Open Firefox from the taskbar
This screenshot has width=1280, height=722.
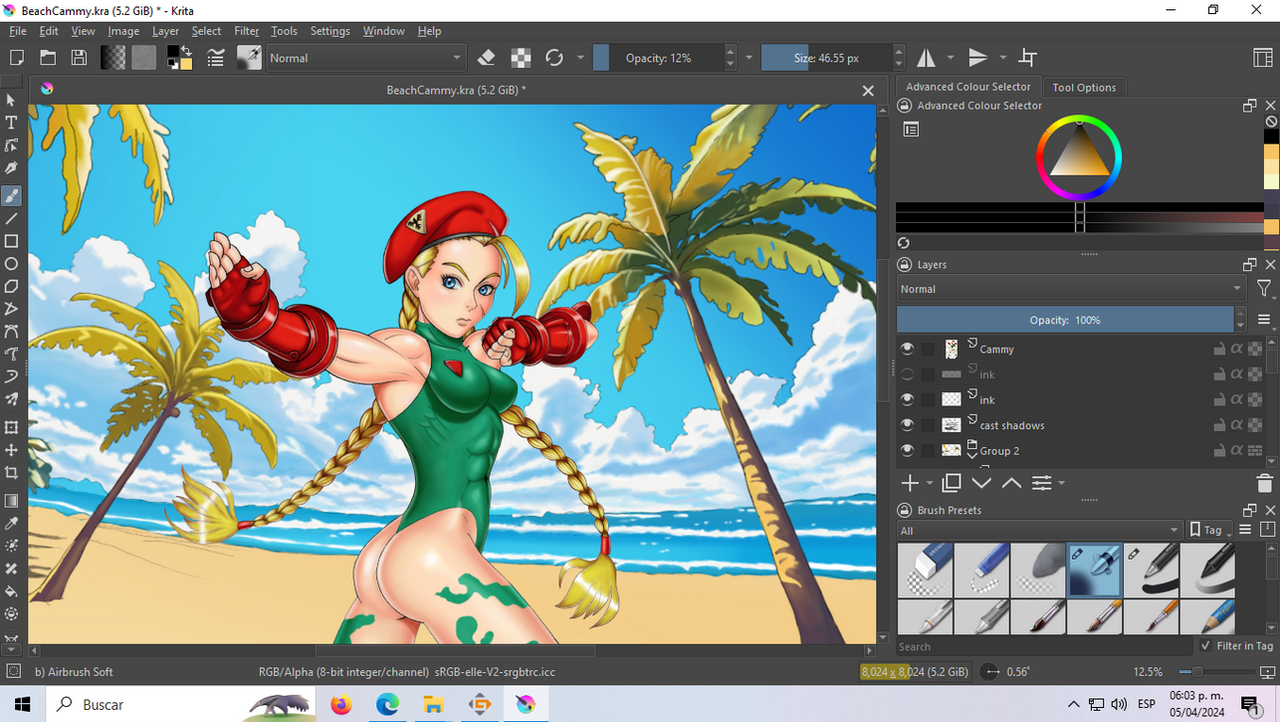click(x=342, y=705)
